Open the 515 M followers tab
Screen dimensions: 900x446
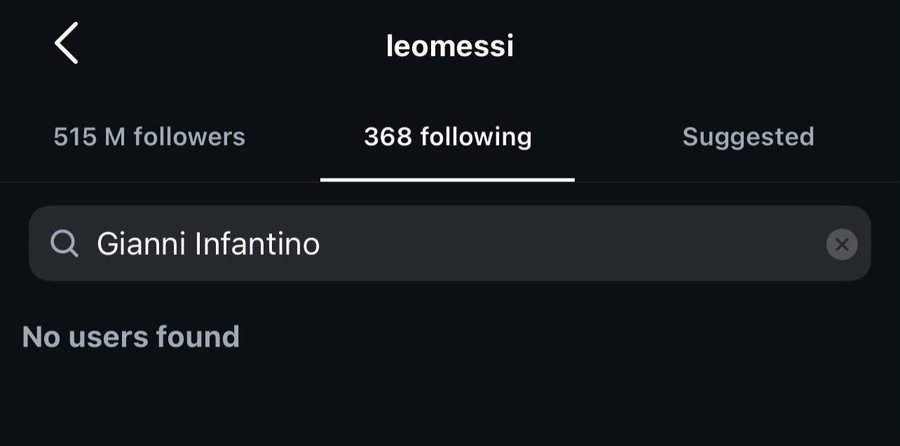click(149, 137)
